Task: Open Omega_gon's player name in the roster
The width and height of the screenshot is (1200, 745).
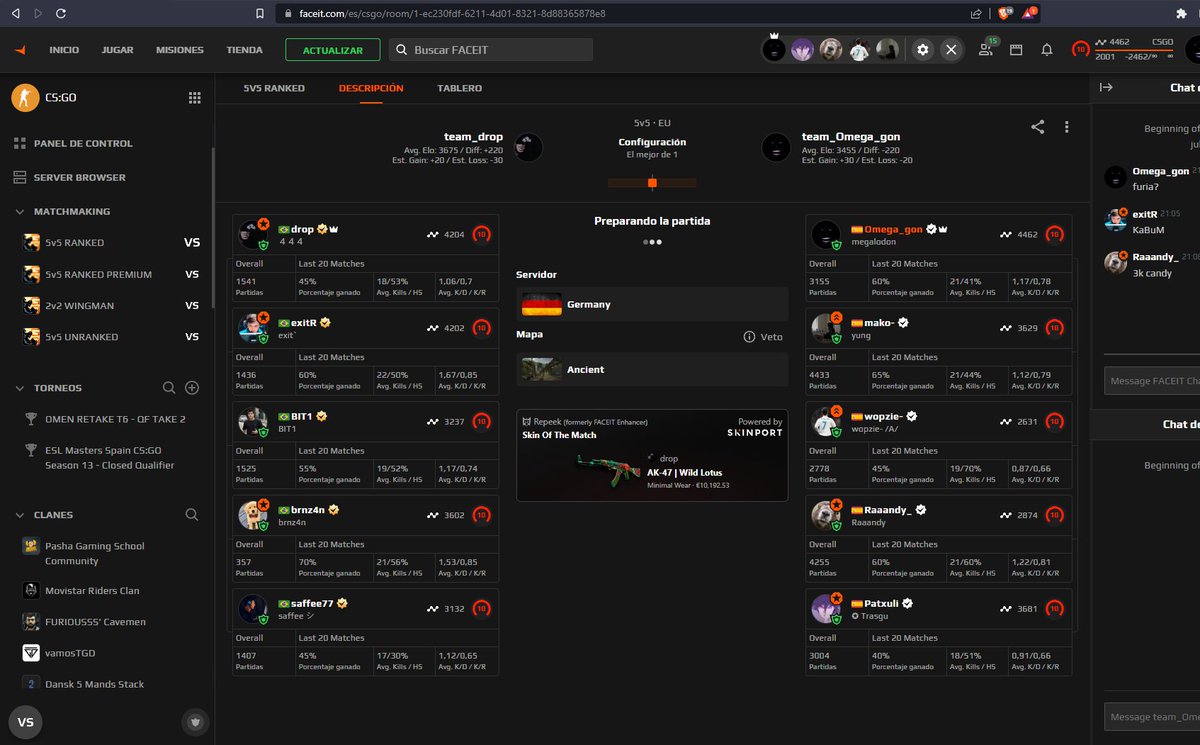Action: (x=893, y=229)
